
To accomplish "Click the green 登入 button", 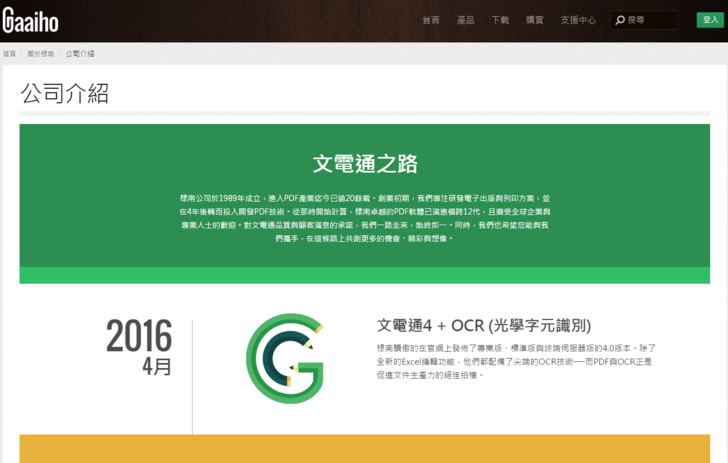I will pos(710,20).
